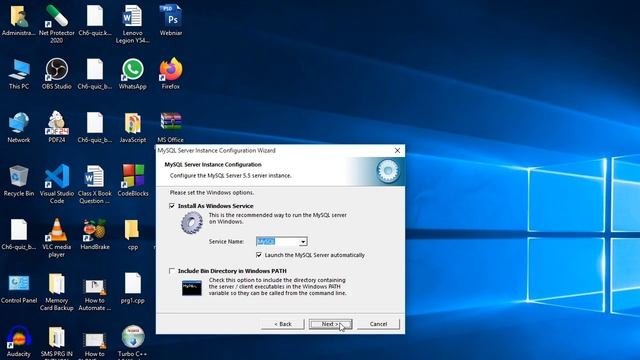Launch VLC media player shortcut

(57, 238)
